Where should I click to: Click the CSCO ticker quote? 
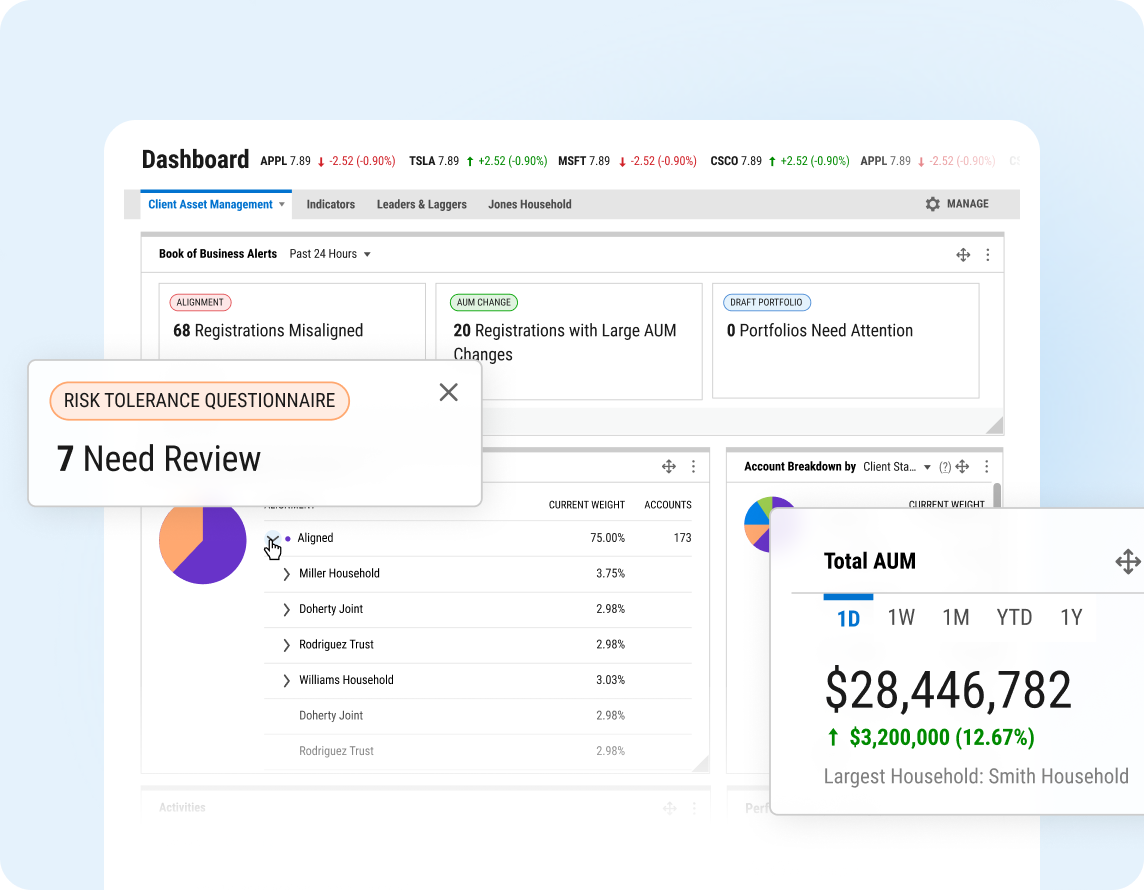coord(780,161)
